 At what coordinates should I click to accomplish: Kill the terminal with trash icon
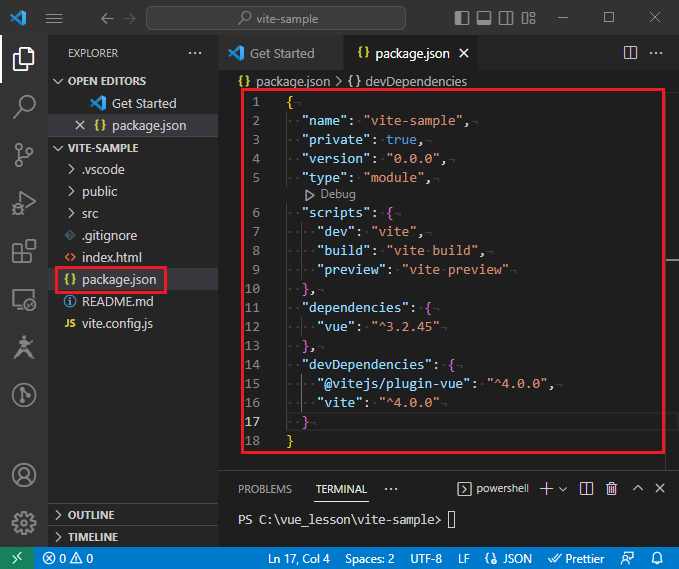click(611, 488)
